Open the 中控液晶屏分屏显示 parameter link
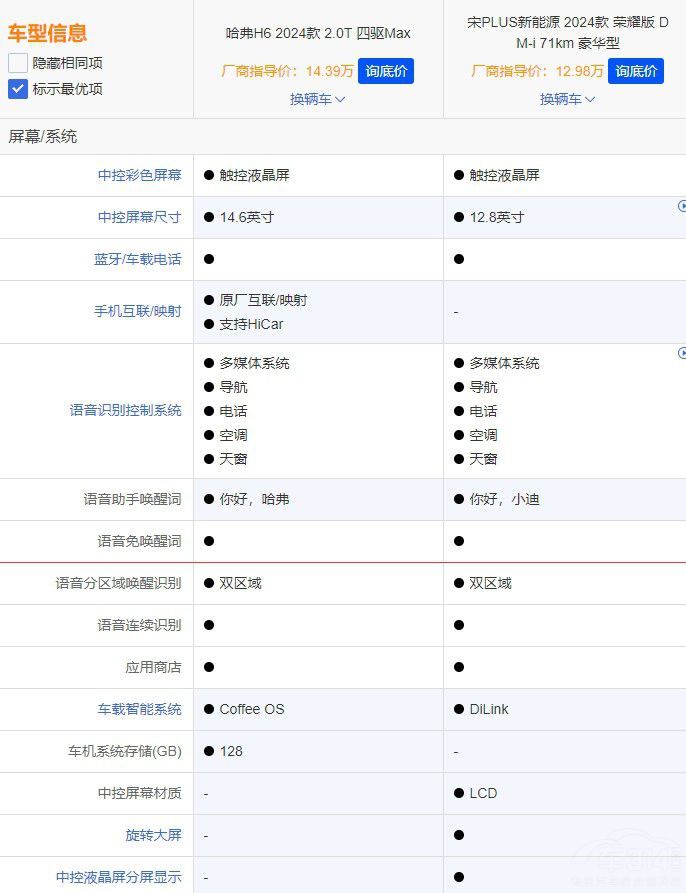This screenshot has height=893, width=686. 118,877
